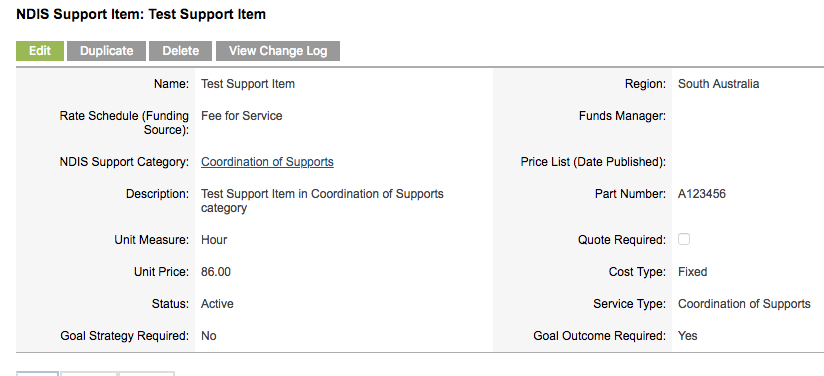Duplicate this support item
824x376 pixels.
tap(107, 51)
